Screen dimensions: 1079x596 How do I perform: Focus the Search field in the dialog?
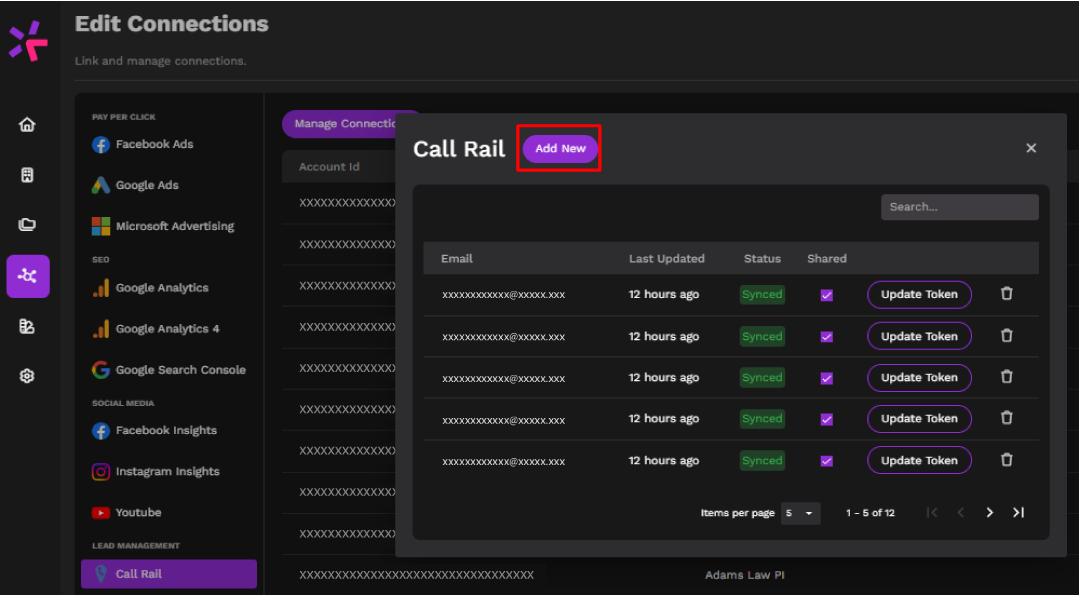tap(959, 207)
